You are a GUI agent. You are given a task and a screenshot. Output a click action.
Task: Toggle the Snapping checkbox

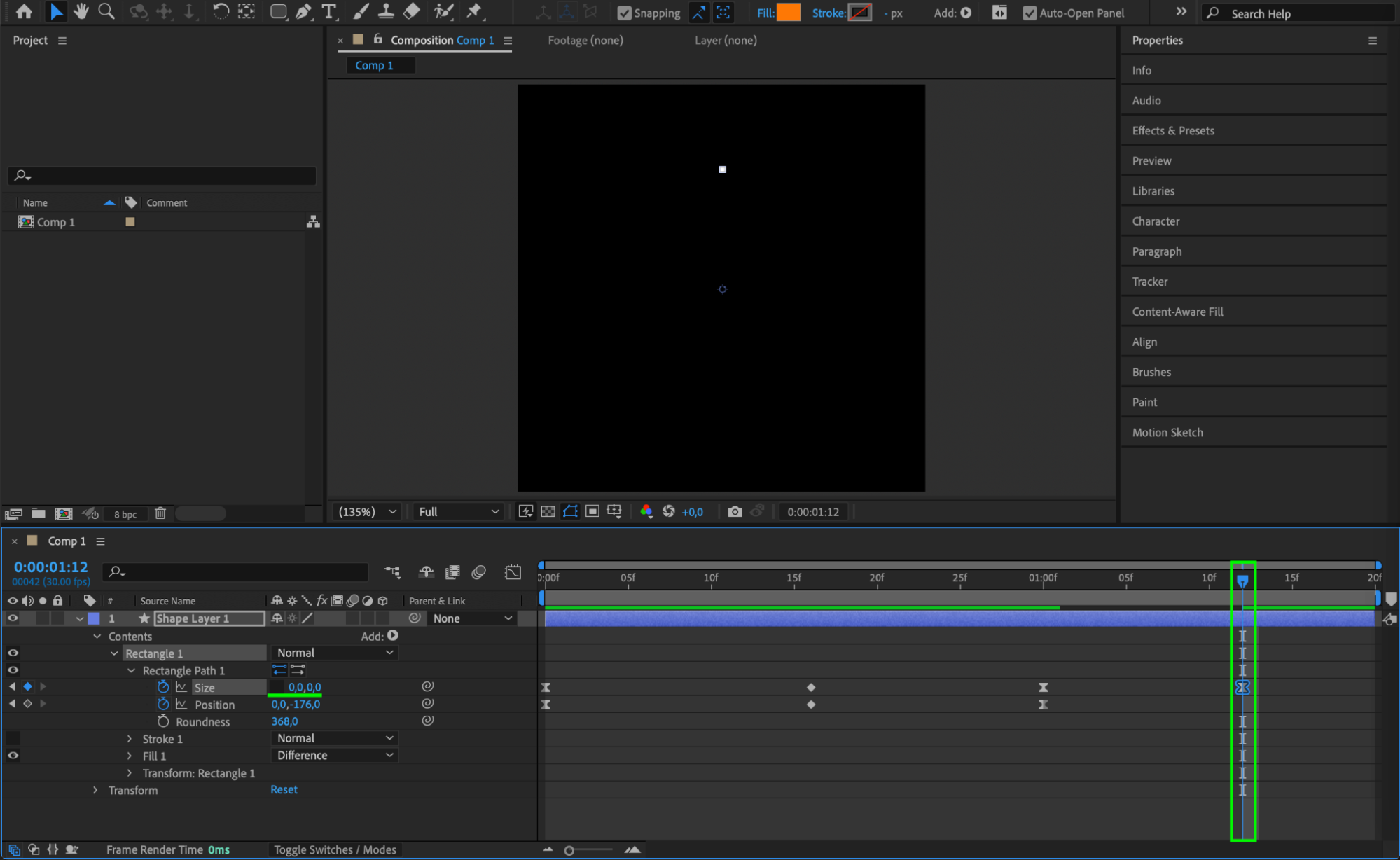coord(624,13)
